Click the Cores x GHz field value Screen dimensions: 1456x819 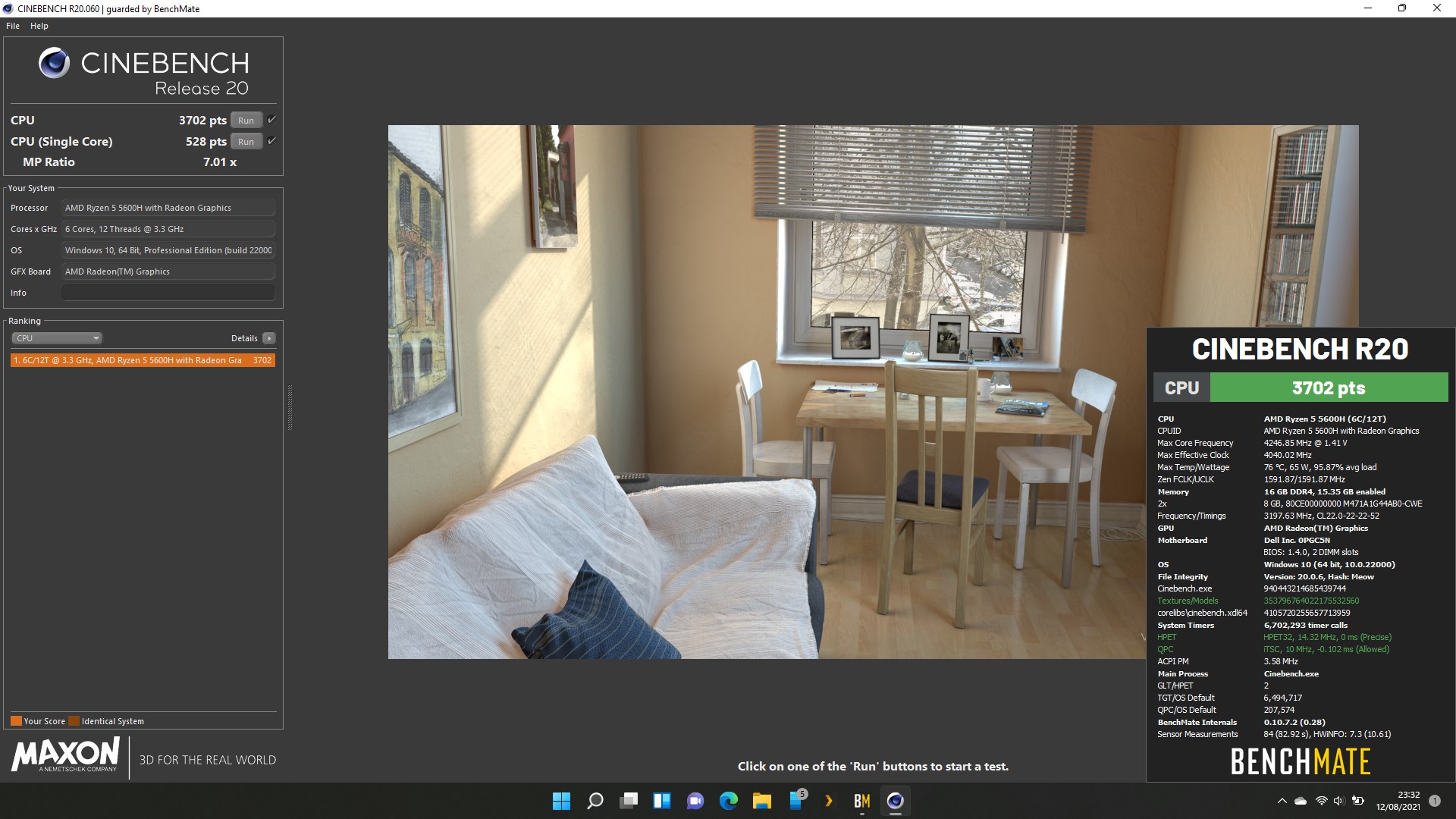point(168,229)
